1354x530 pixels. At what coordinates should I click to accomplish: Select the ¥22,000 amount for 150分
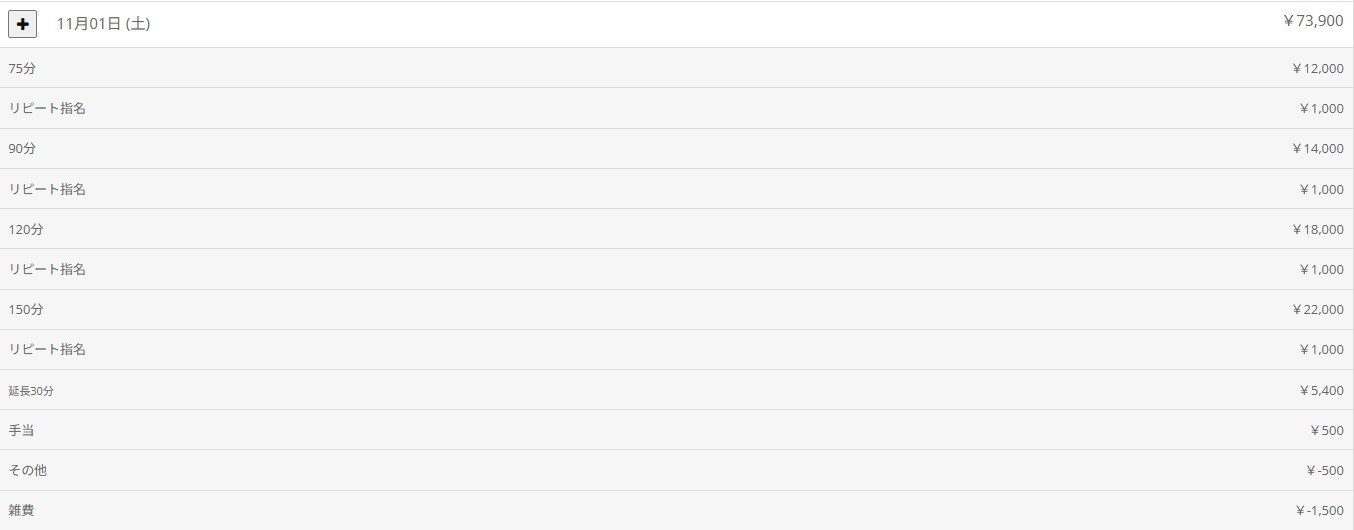[1317, 309]
